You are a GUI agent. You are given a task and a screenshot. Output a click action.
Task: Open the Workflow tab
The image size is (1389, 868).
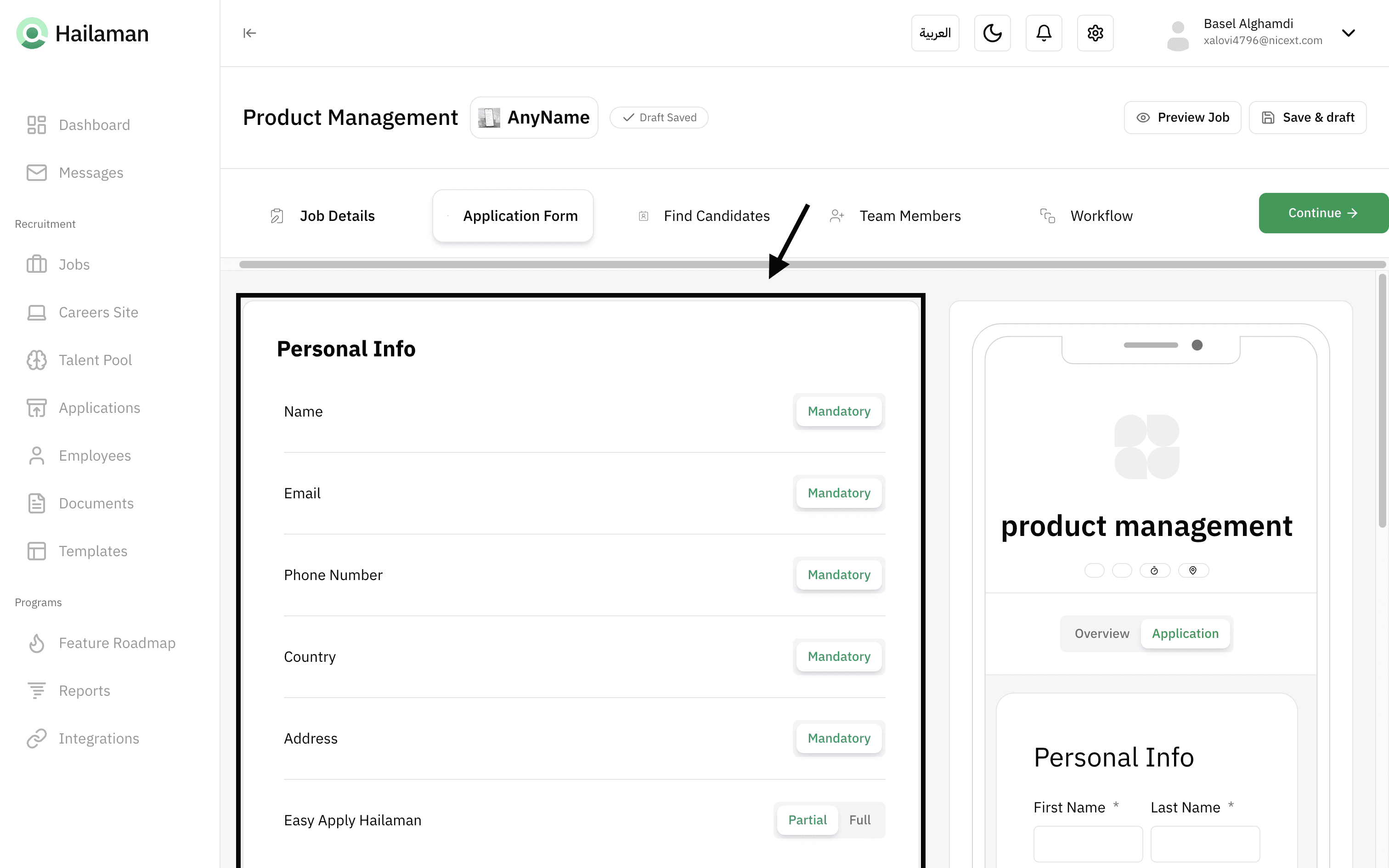pyautogui.click(x=1101, y=216)
